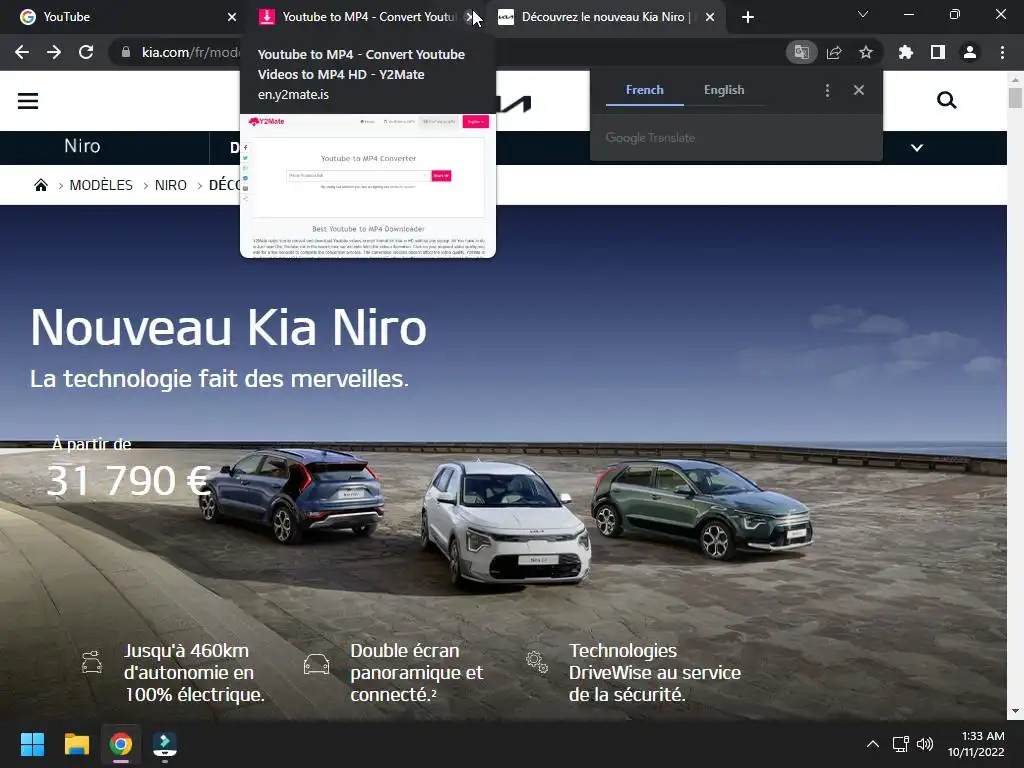Toggle the browser side panel
1024x768 pixels.
coord(938,52)
